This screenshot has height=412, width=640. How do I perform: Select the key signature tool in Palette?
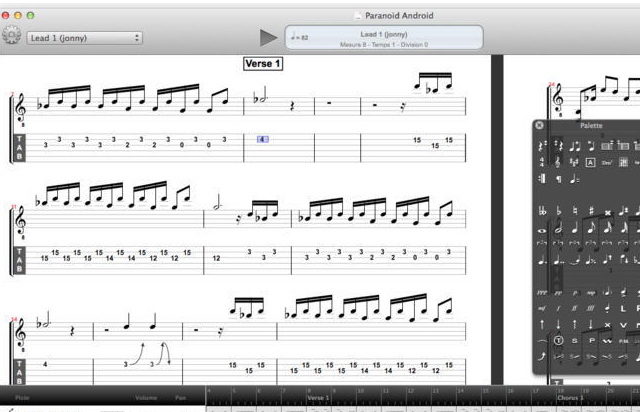click(x=574, y=162)
